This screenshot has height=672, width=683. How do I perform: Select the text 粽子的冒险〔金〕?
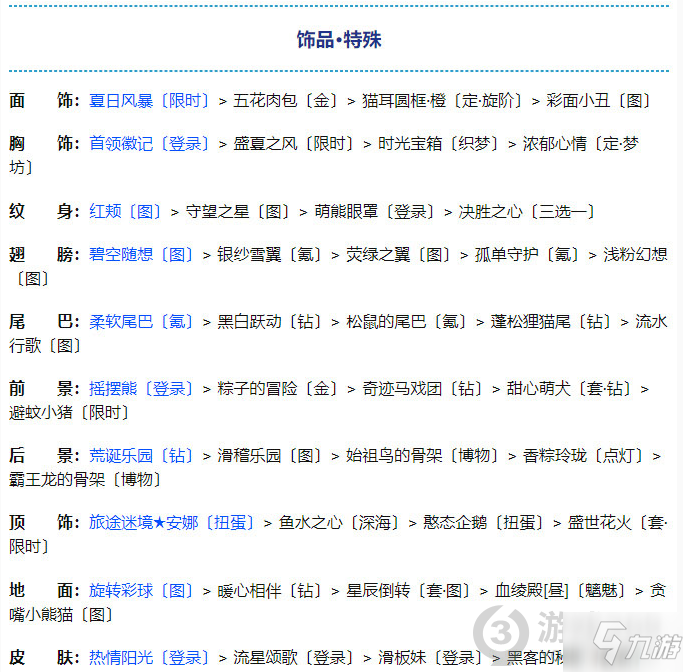point(278,388)
